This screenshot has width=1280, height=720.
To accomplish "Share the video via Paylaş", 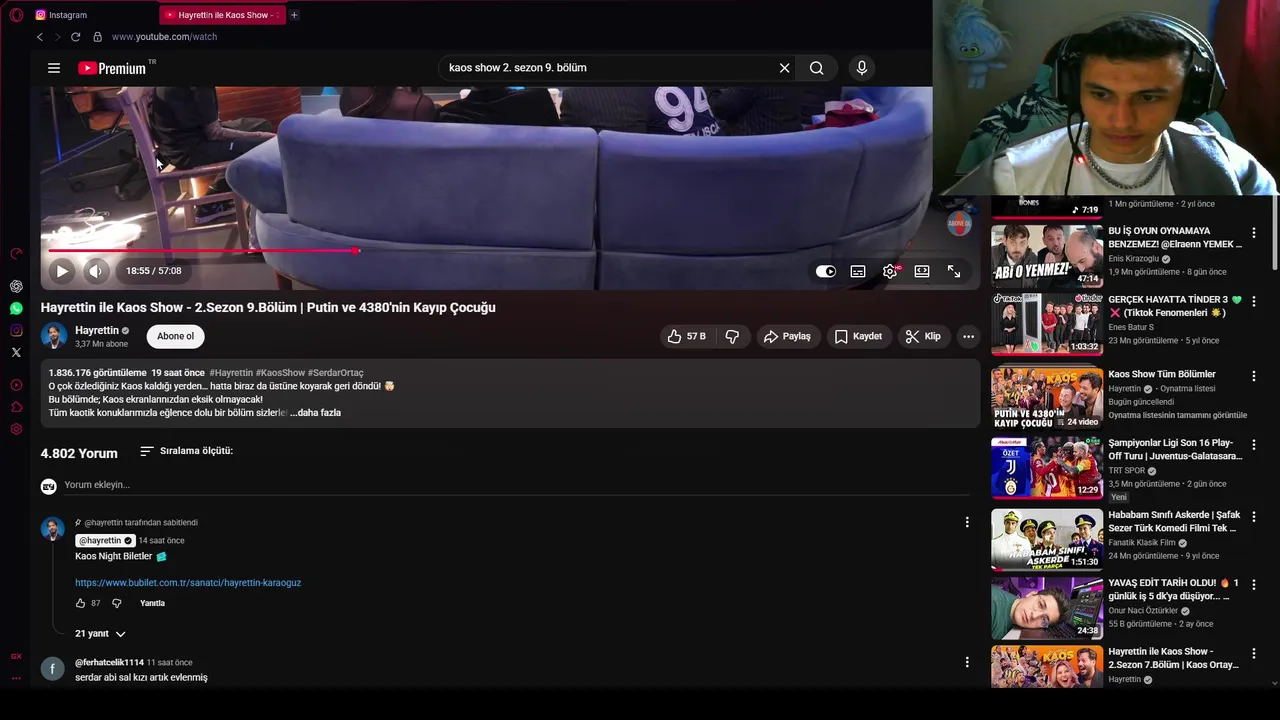I will [787, 336].
